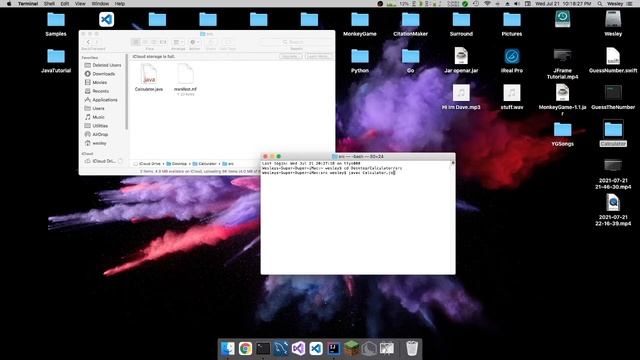Launch purple Visual Studio from the Dock
640x360 pixels.
[x=298, y=349]
